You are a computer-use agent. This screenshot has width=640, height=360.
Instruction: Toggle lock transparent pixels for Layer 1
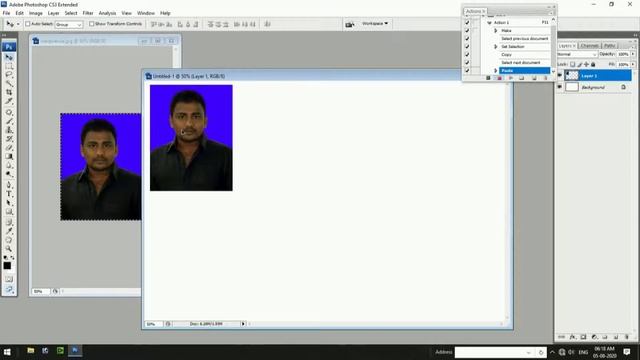point(572,64)
